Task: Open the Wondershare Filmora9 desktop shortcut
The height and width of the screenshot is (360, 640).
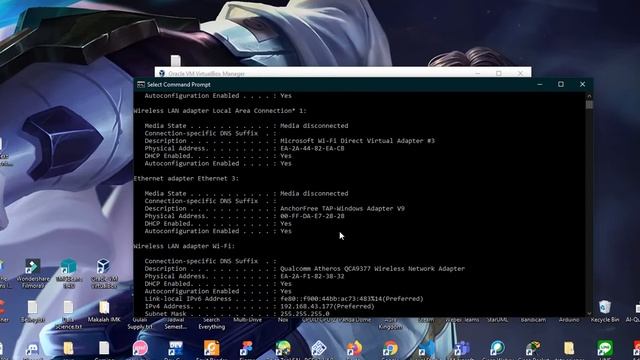Action: [x=33, y=267]
